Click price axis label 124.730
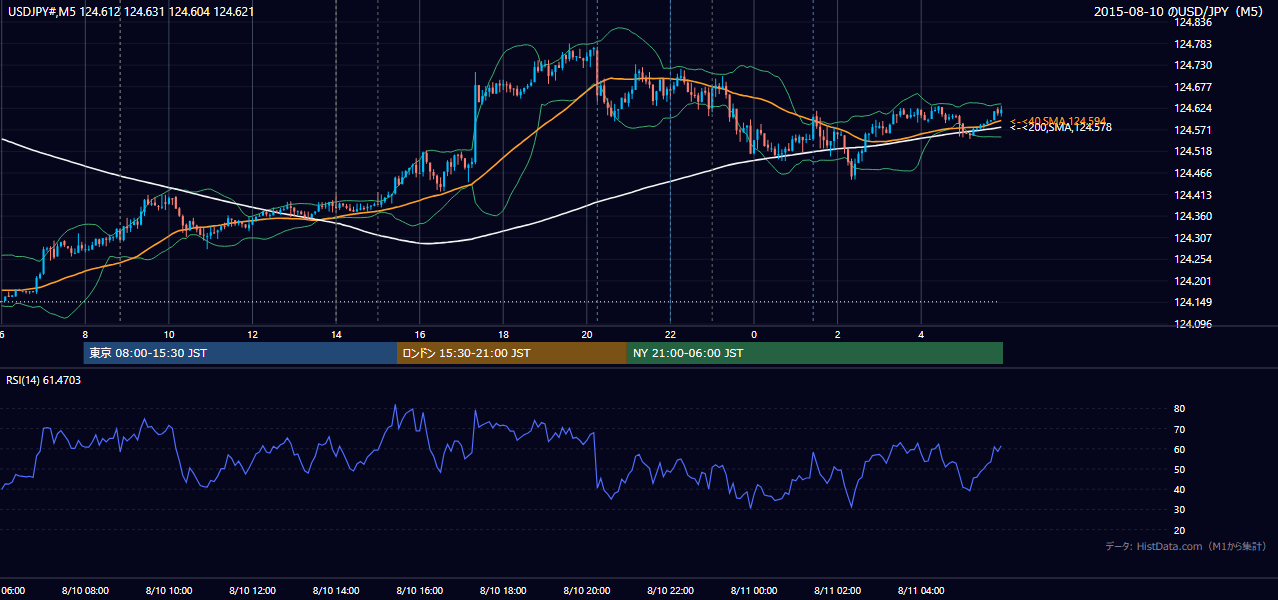This screenshot has height=600, width=1278. [x=1195, y=65]
